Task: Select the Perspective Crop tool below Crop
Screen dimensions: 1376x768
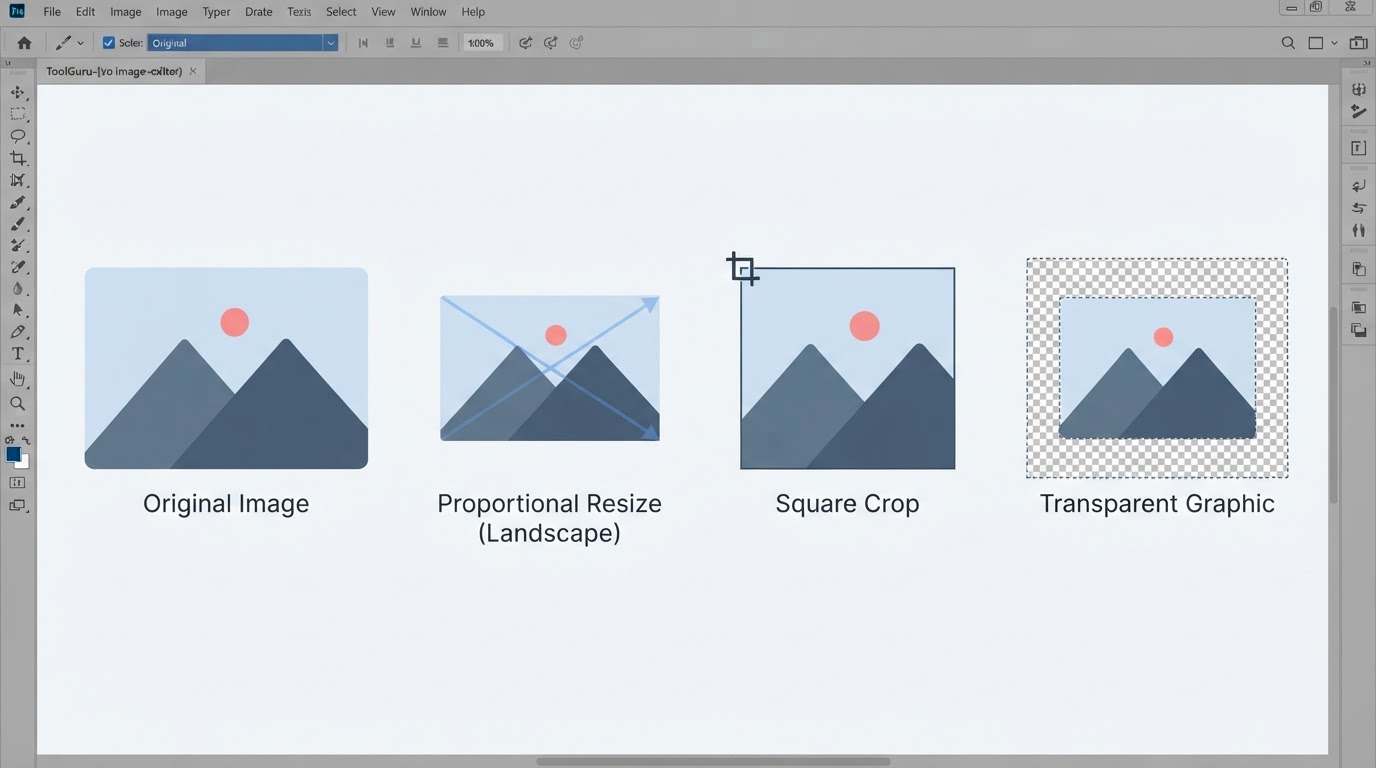Action: pos(17,180)
